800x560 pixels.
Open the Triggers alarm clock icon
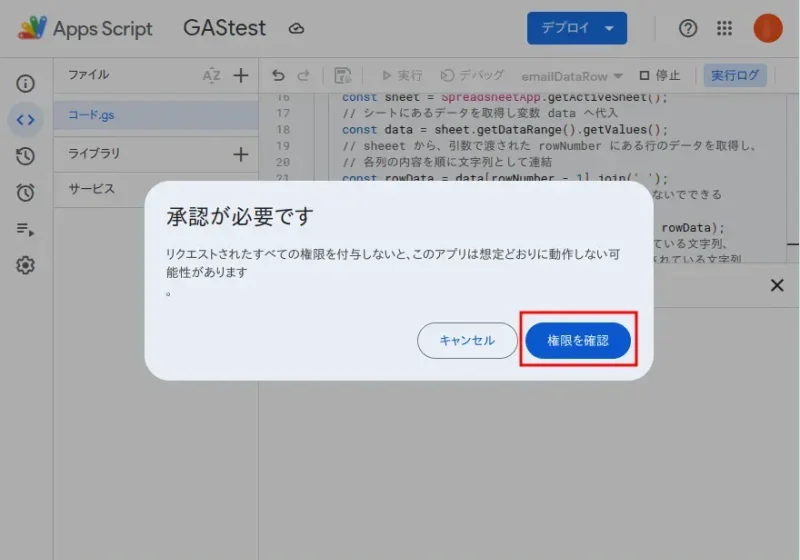click(25, 192)
